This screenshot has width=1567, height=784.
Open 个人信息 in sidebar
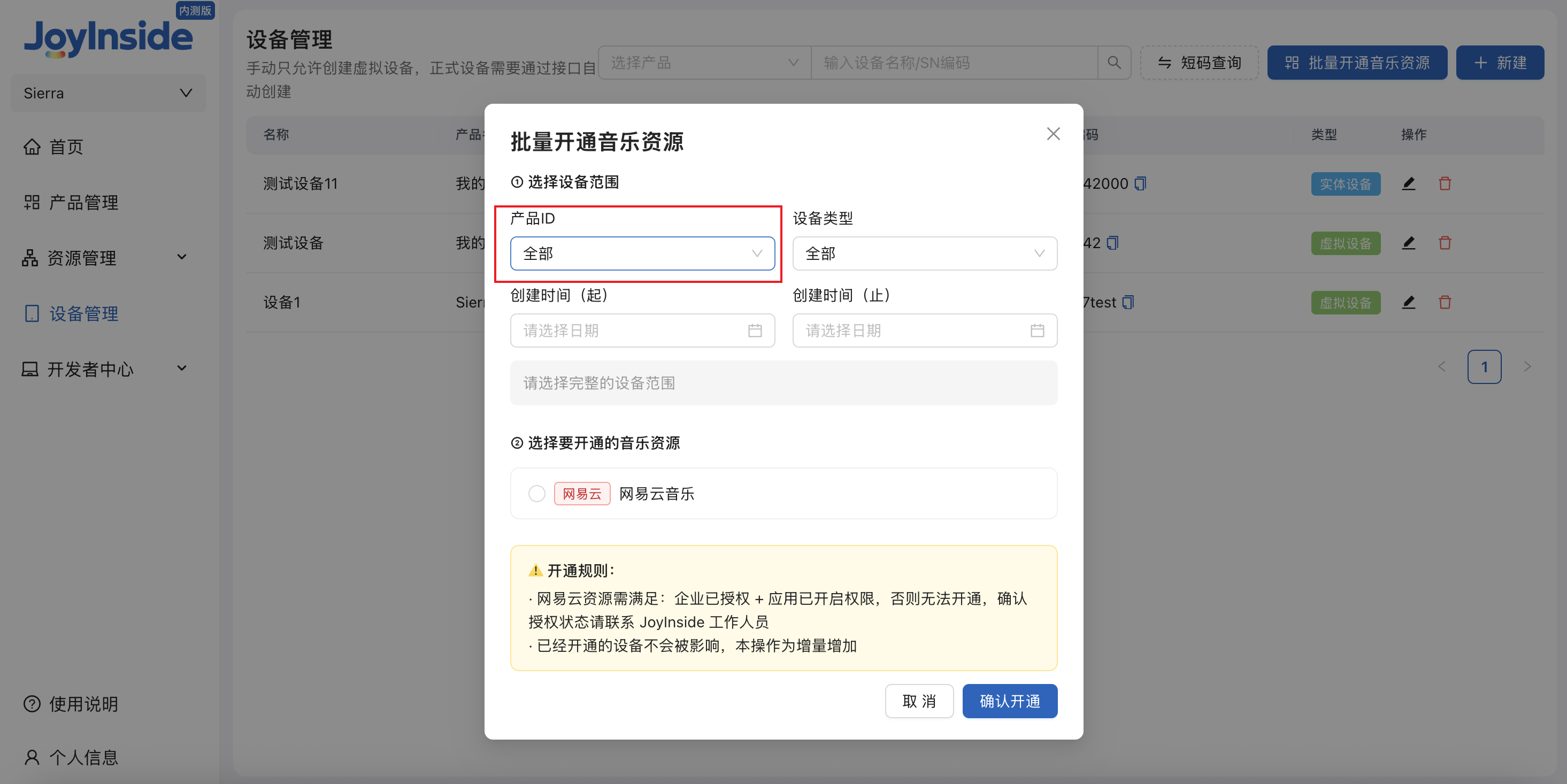tap(71, 757)
